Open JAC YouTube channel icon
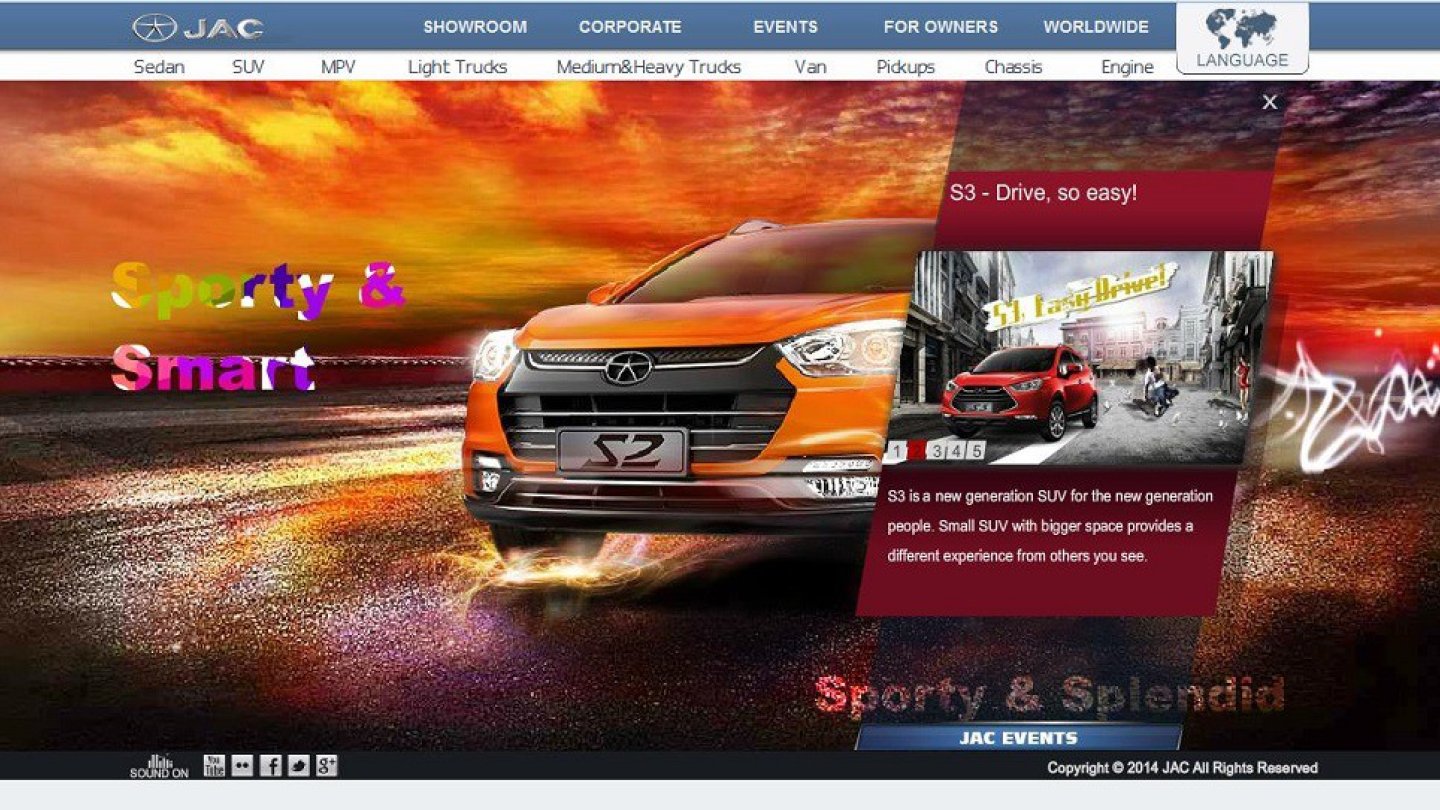This screenshot has height=810, width=1440. coord(214,766)
